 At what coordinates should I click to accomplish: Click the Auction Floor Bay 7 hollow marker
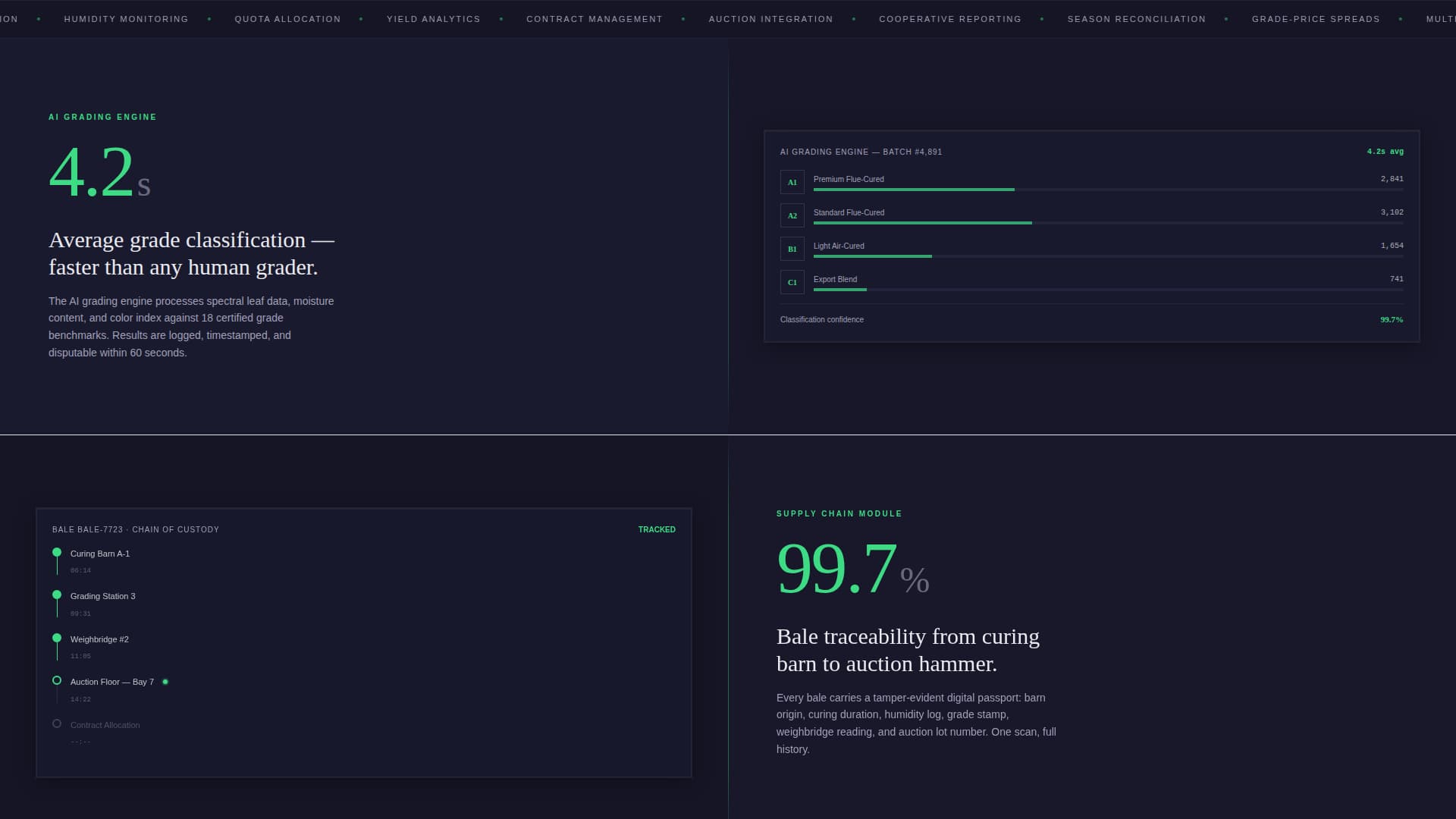coord(57,680)
